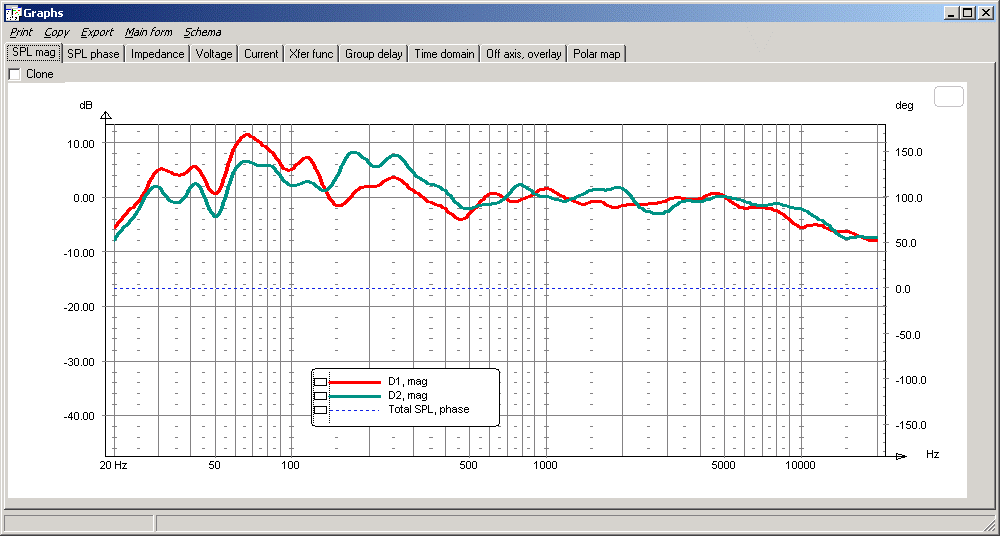Viewport: 1000px width, 536px height.
Task: Click the 500 Hz axis label
Action: (469, 465)
